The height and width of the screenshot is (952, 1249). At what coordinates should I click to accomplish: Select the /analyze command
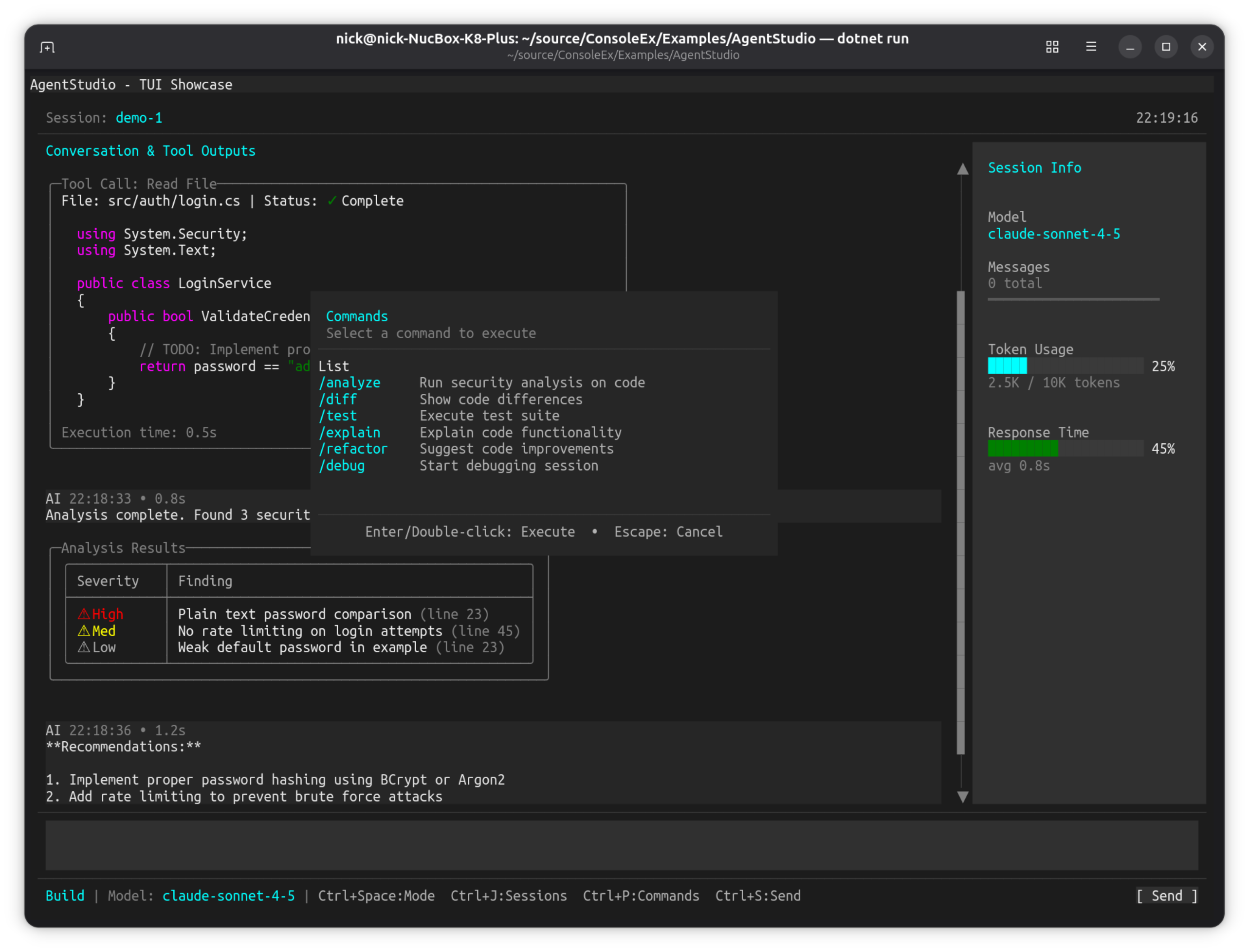349,383
